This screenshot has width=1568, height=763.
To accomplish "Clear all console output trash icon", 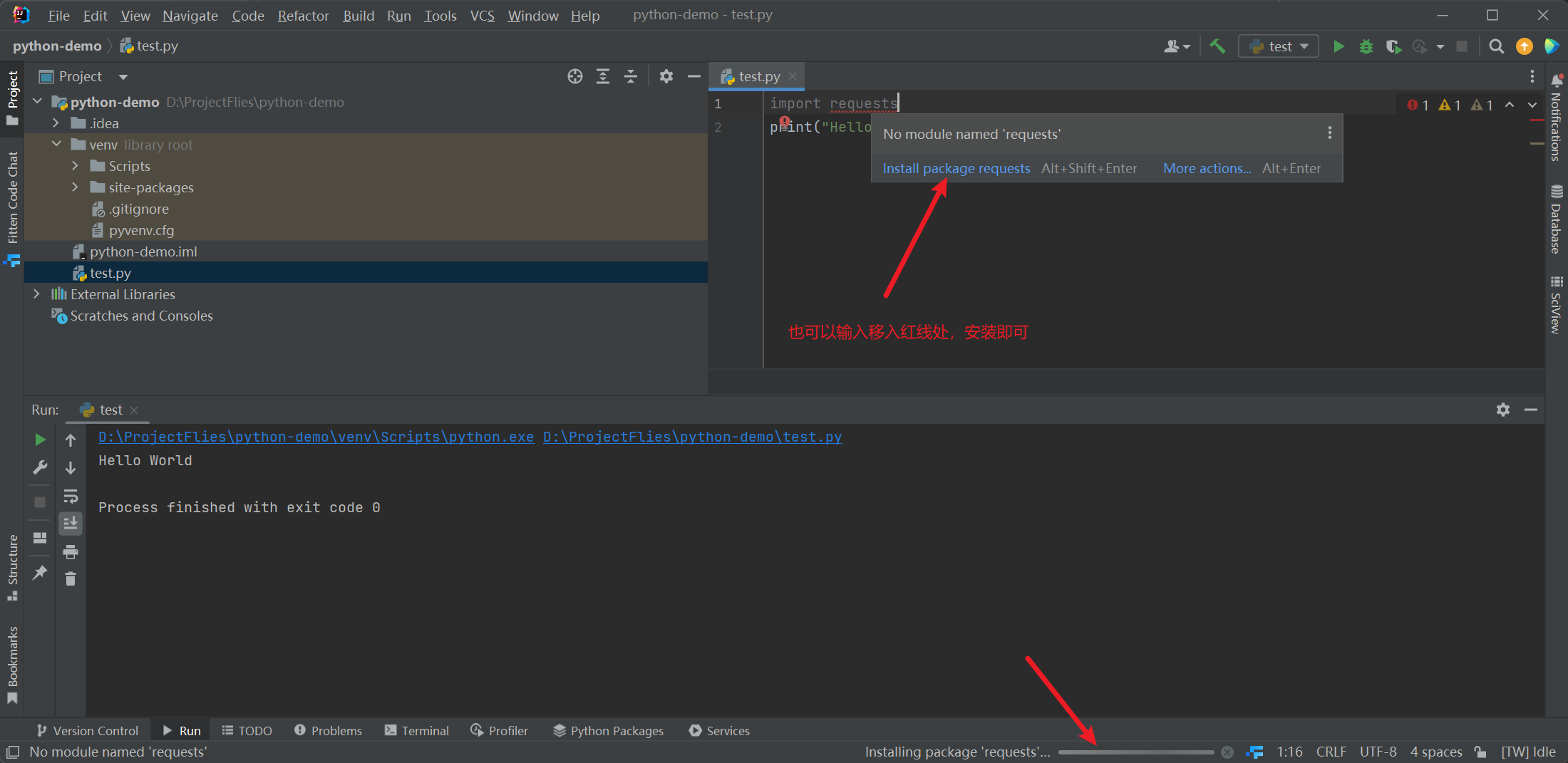I will coord(71,578).
